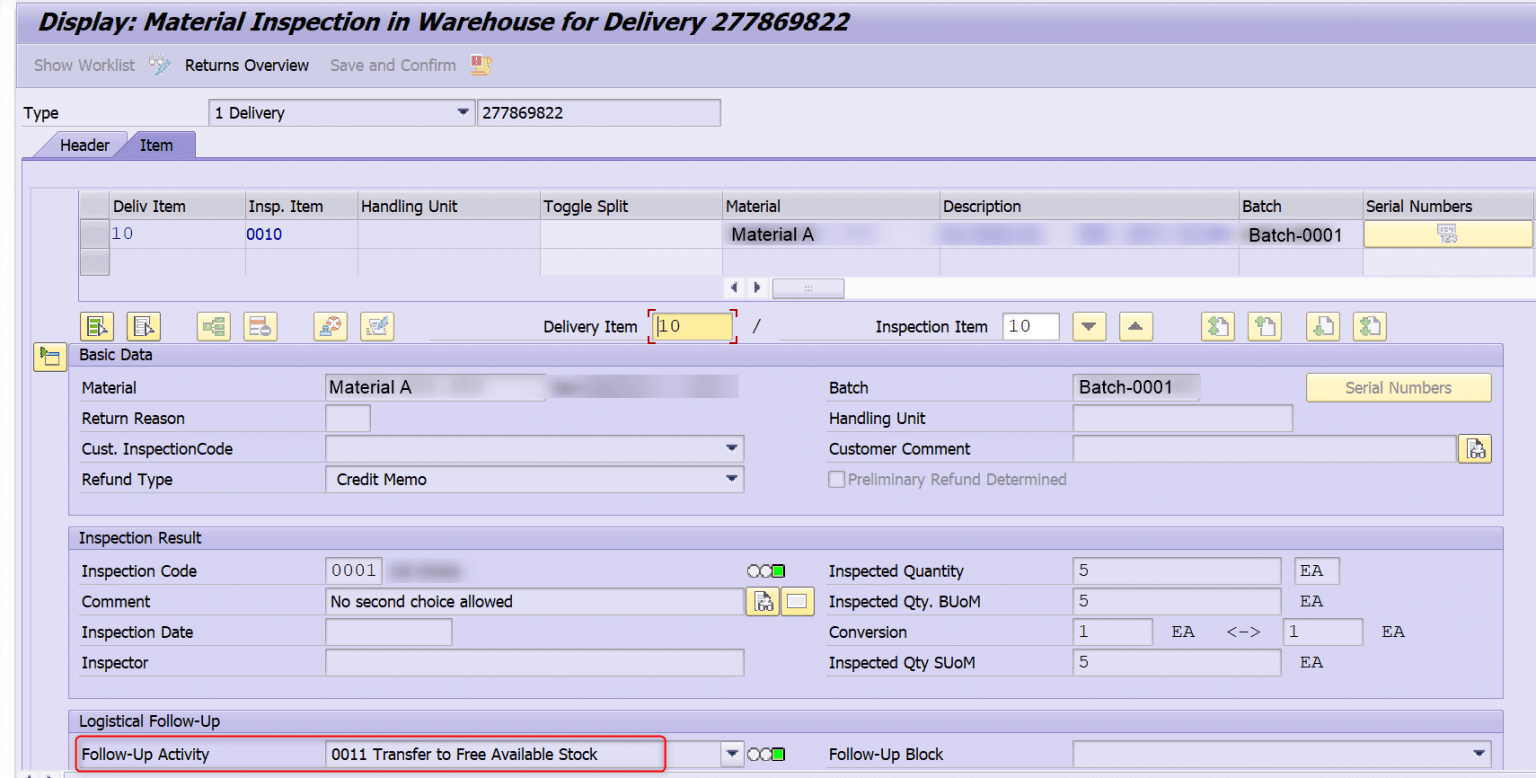Click the Returns Overview button

tap(246, 65)
